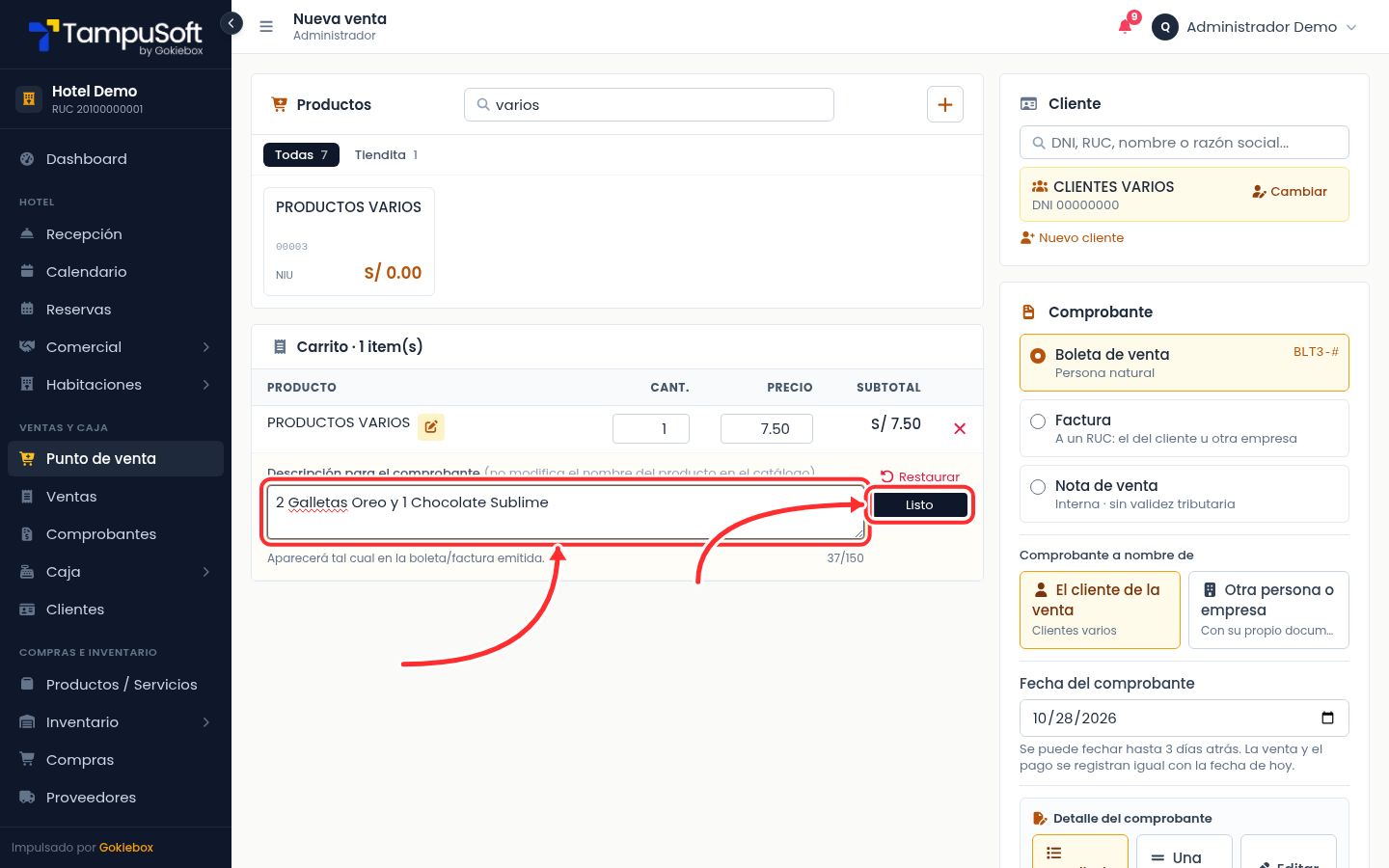Expand the Comercial submenu

tap(116, 347)
